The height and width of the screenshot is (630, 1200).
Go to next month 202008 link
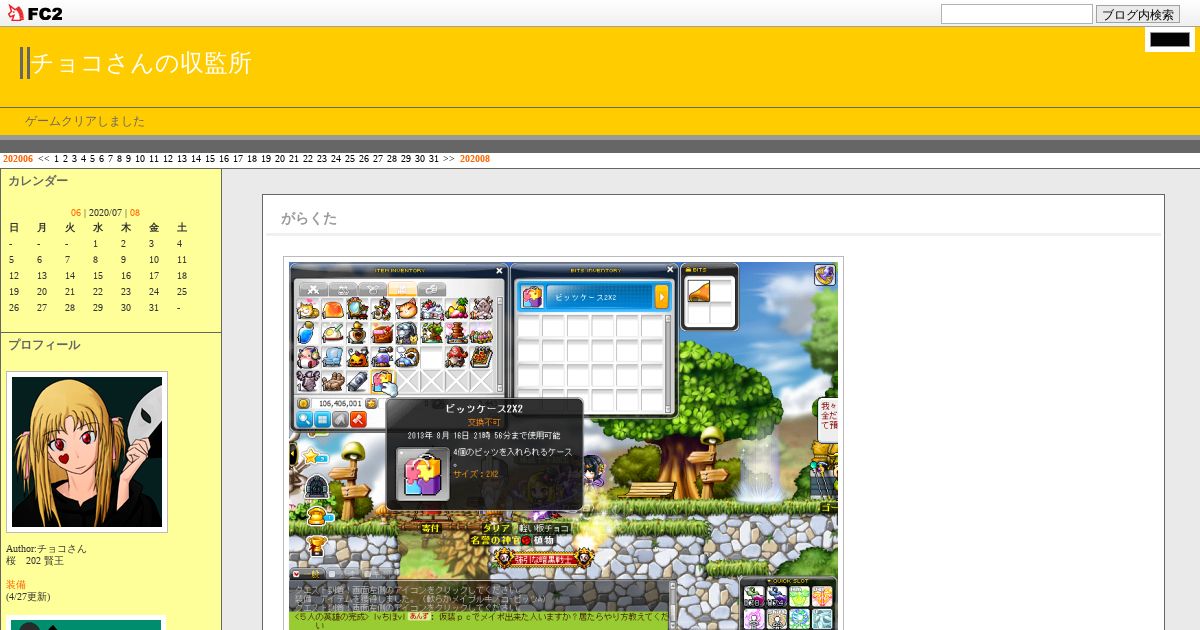pyautogui.click(x=475, y=158)
